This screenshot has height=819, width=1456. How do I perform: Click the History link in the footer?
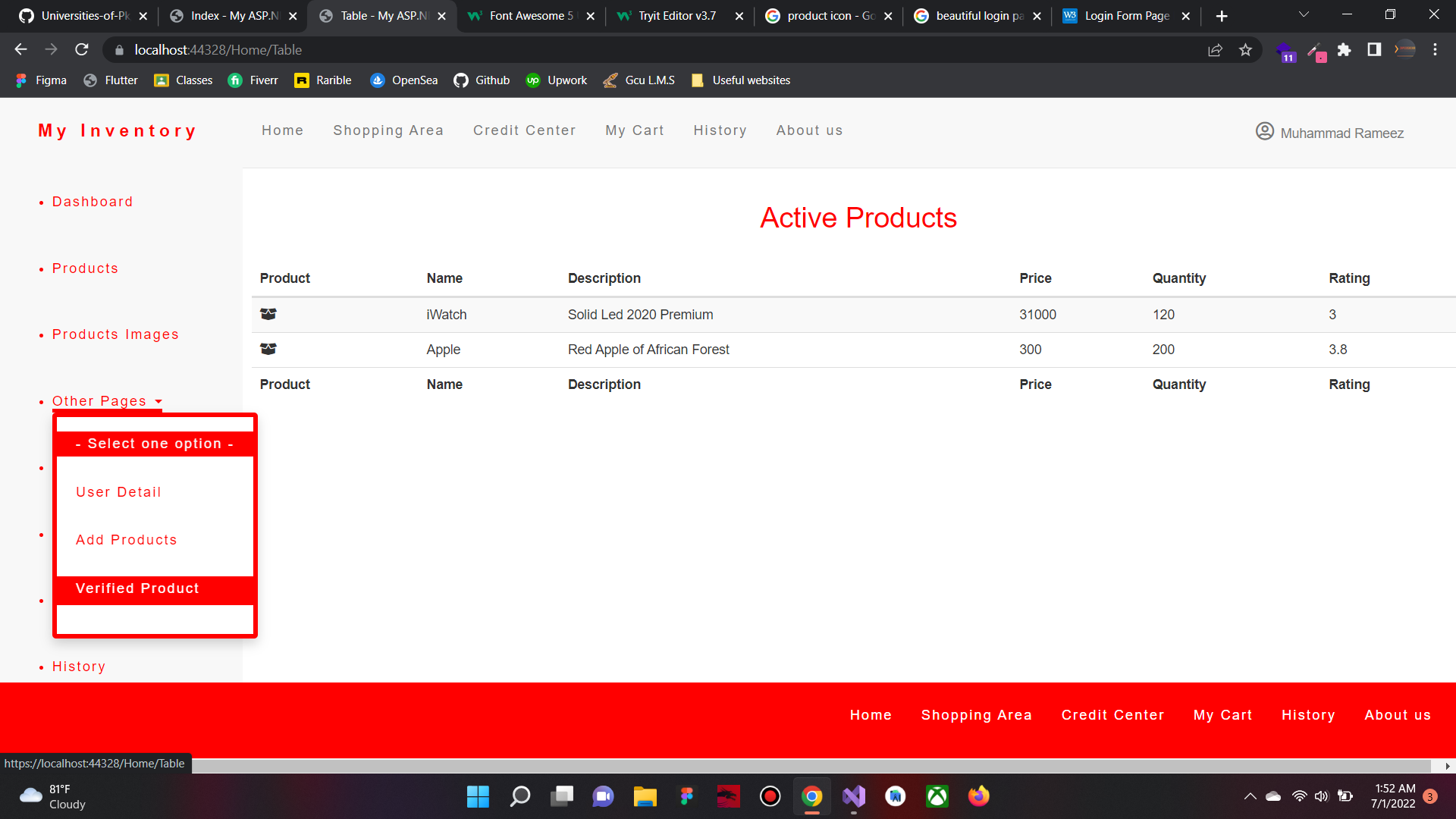point(1308,715)
